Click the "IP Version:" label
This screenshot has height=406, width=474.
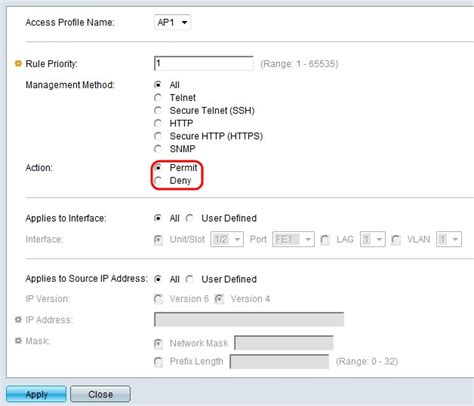[x=48, y=299]
